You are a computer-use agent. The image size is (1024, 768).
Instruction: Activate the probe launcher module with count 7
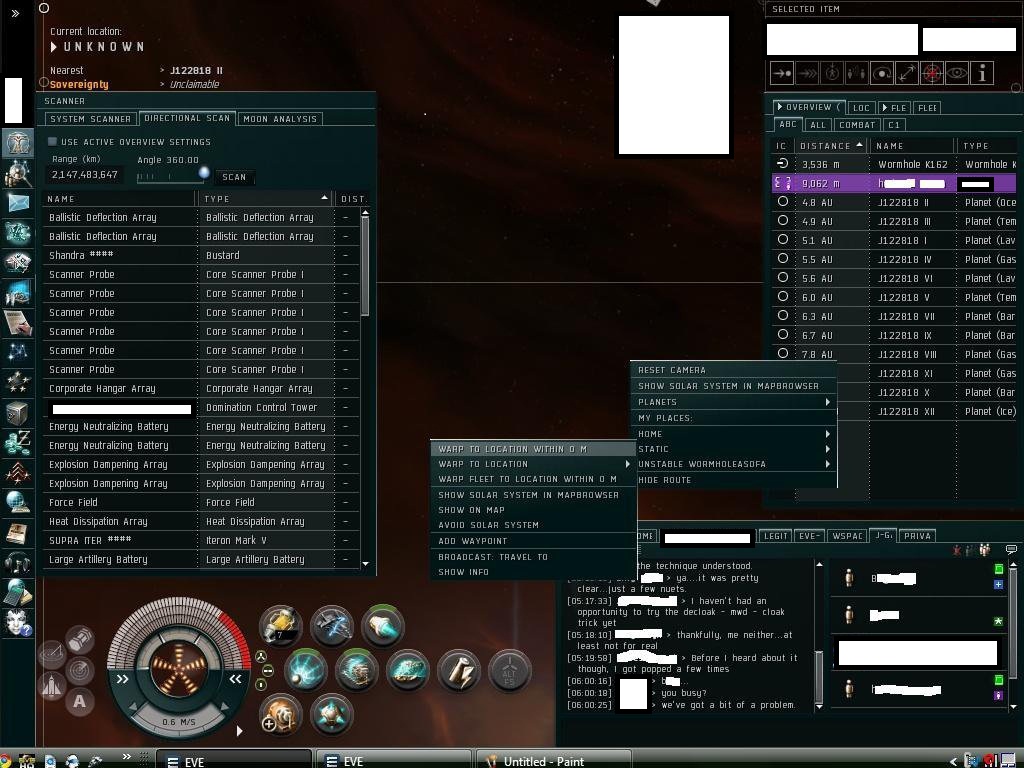tap(280, 625)
